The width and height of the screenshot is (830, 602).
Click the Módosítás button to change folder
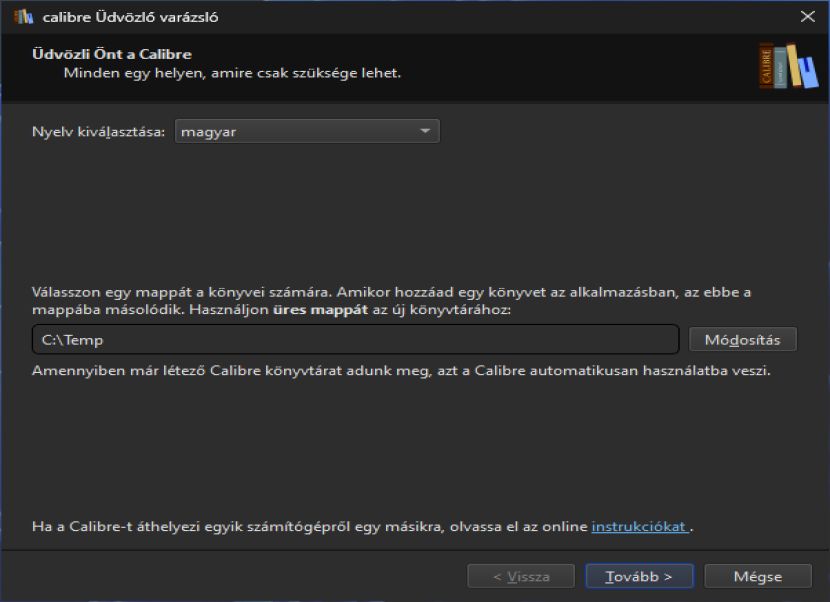743,339
